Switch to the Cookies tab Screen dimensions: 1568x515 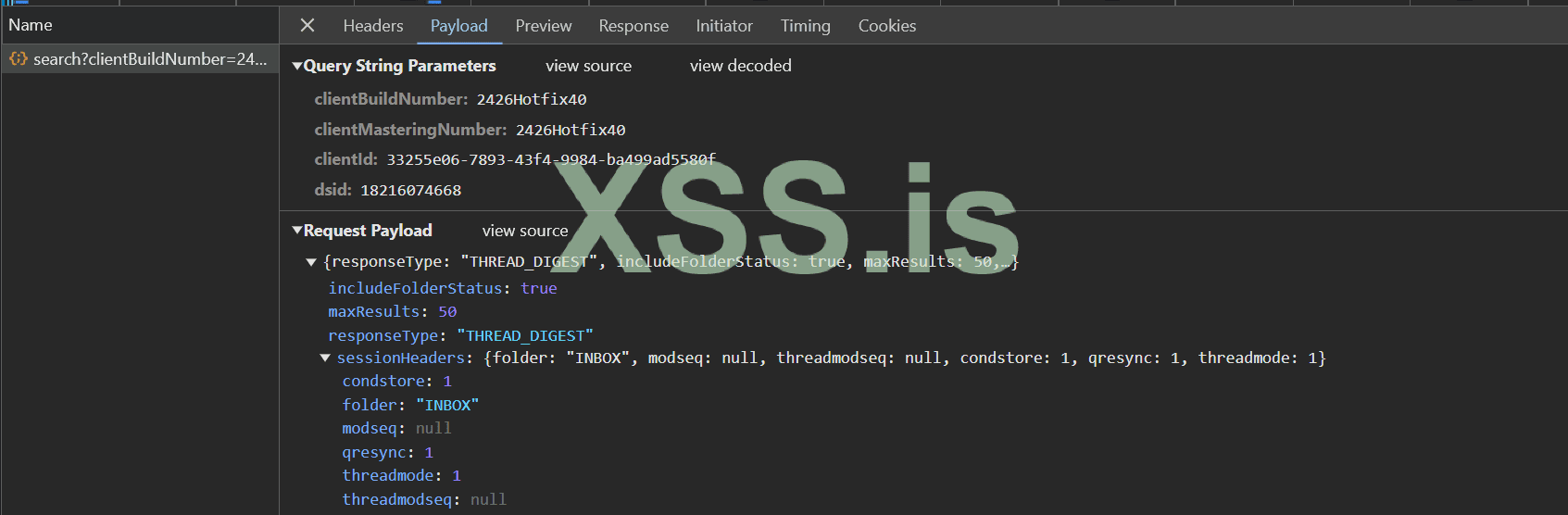click(887, 26)
